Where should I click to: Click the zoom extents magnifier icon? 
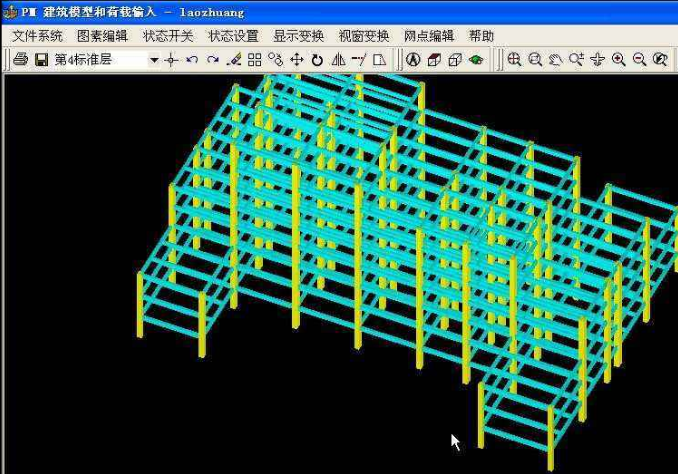tap(535, 59)
